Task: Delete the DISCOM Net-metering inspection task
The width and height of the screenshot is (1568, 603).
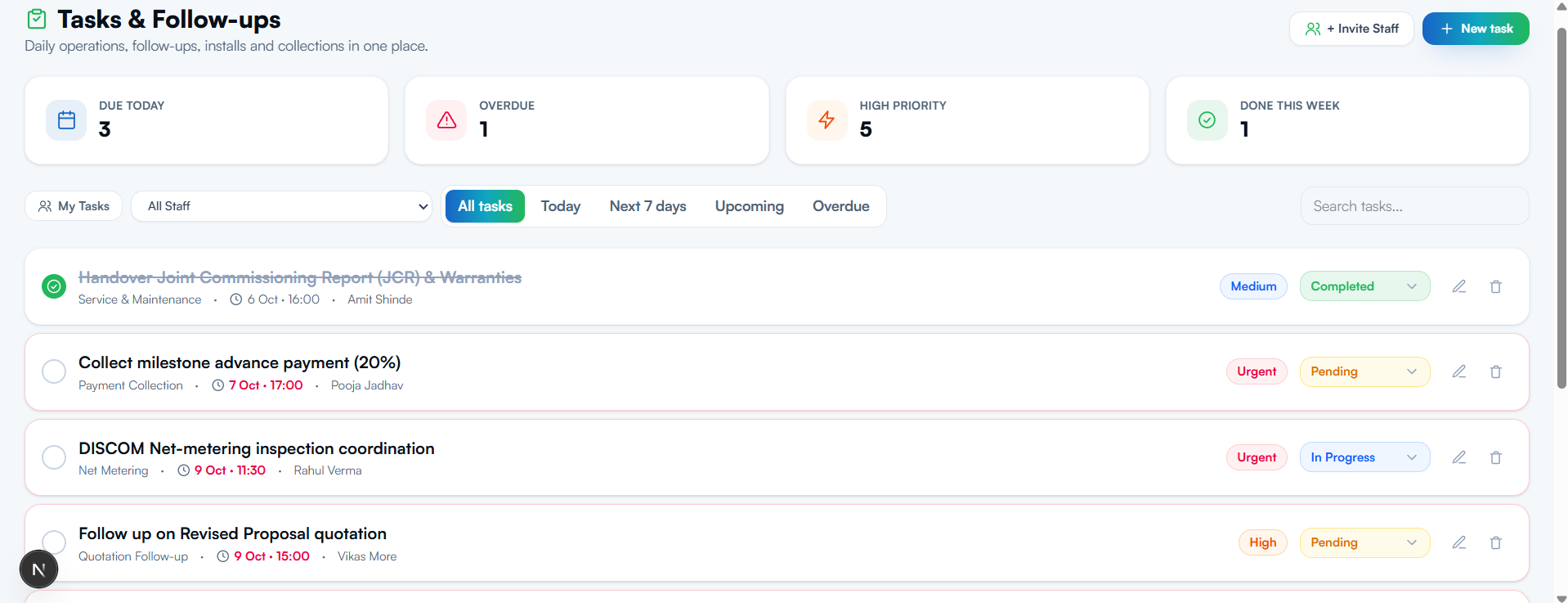Action: click(1496, 457)
